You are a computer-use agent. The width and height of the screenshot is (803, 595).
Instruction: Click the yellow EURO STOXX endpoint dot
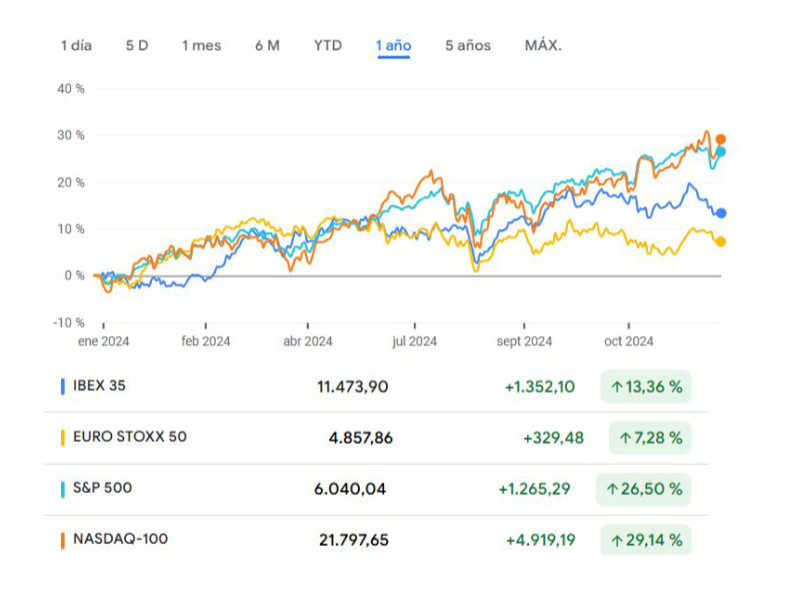[x=721, y=241]
